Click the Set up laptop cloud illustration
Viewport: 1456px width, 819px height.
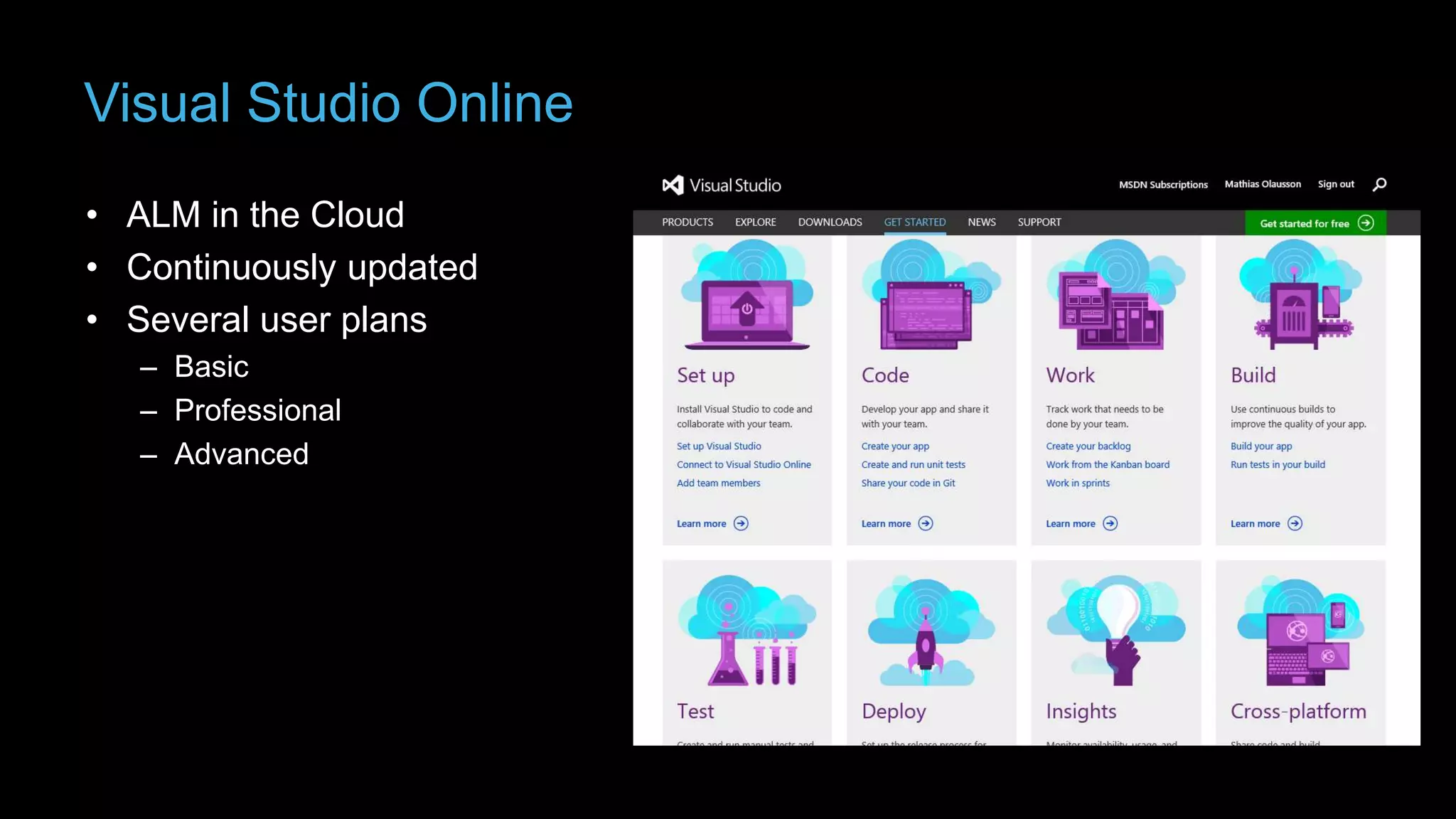(747, 295)
